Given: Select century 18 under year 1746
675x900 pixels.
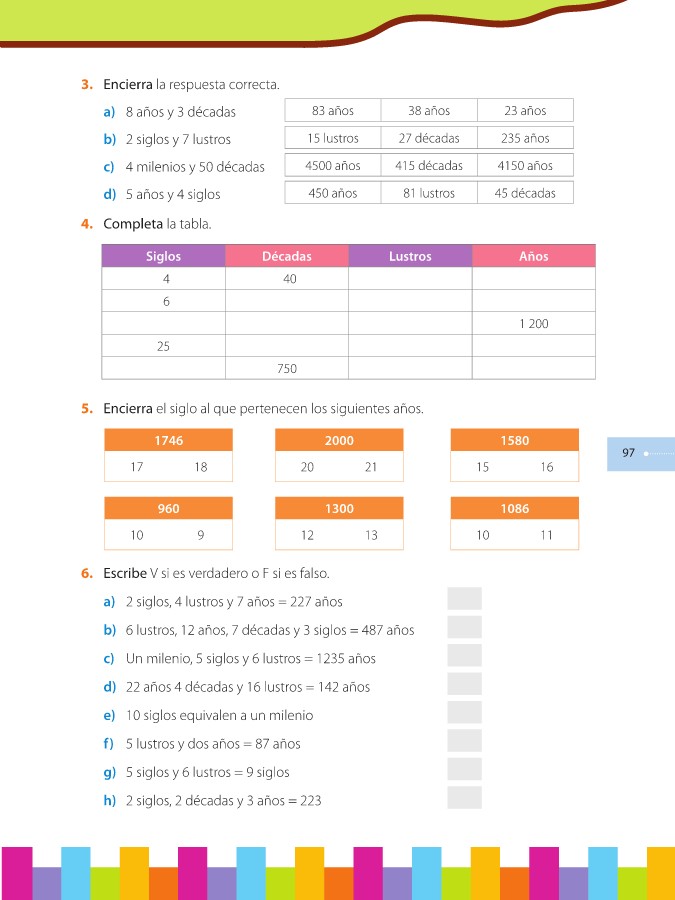Looking at the screenshot, I should [x=201, y=467].
